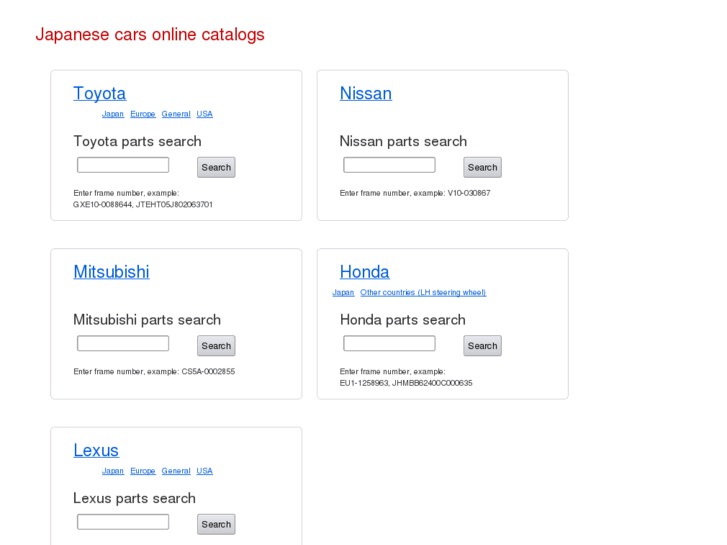
Task: Click the Mitsubishi parts search input
Action: click(123, 344)
